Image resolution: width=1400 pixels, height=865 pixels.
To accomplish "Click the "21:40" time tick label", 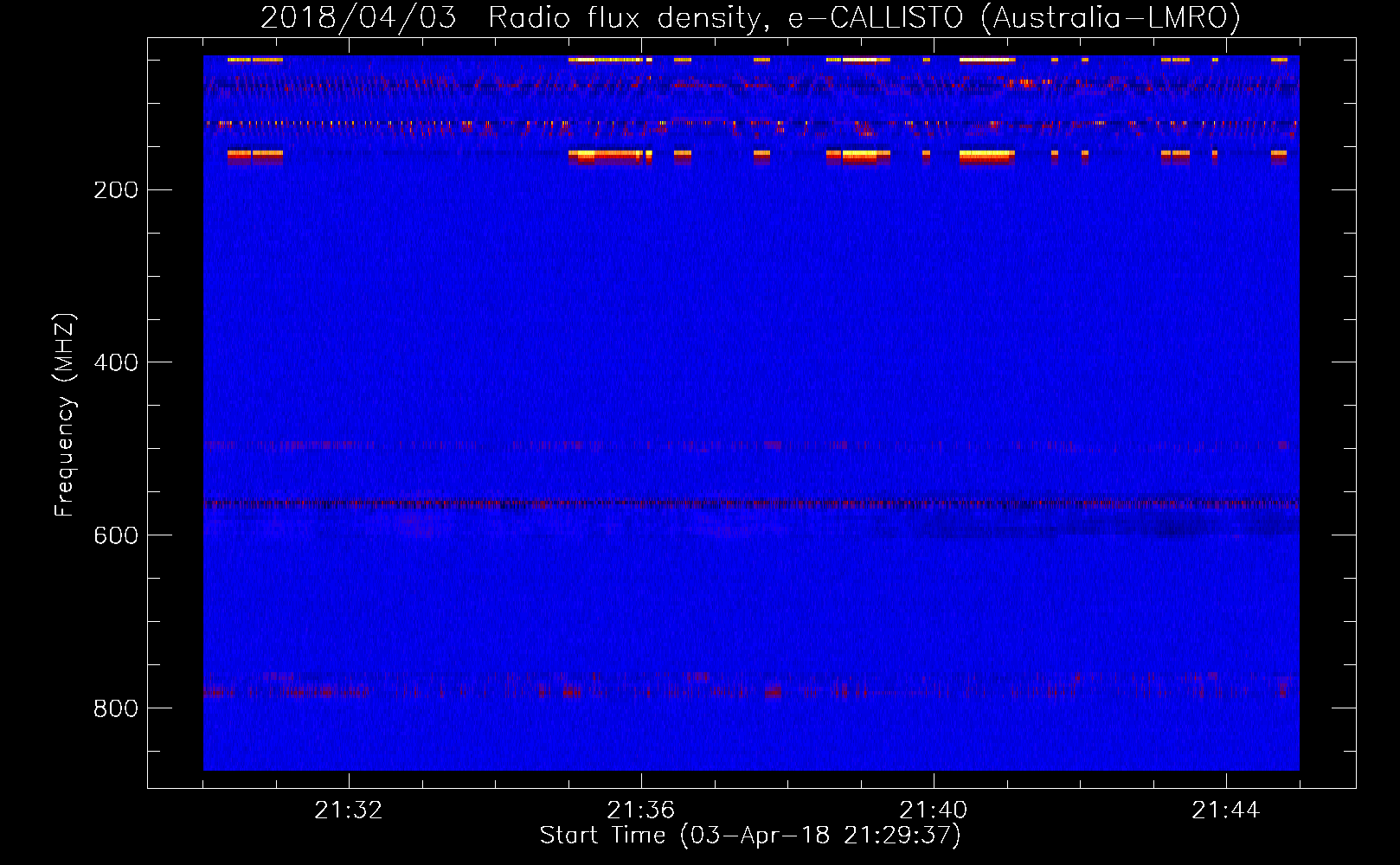I will (x=933, y=810).
